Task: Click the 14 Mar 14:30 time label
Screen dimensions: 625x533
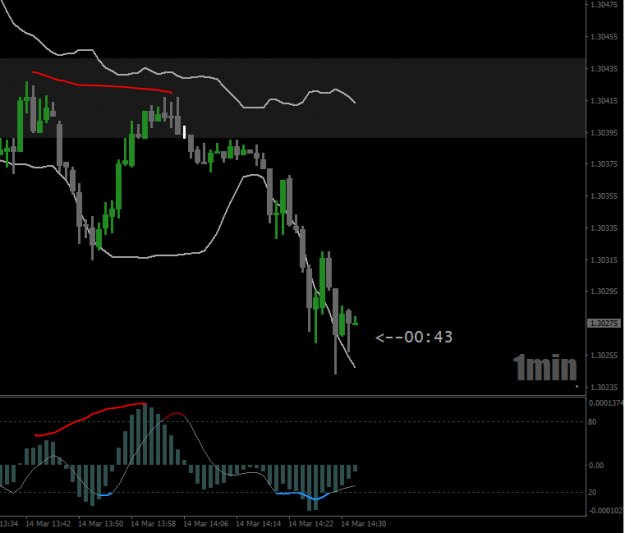Action: [x=364, y=523]
